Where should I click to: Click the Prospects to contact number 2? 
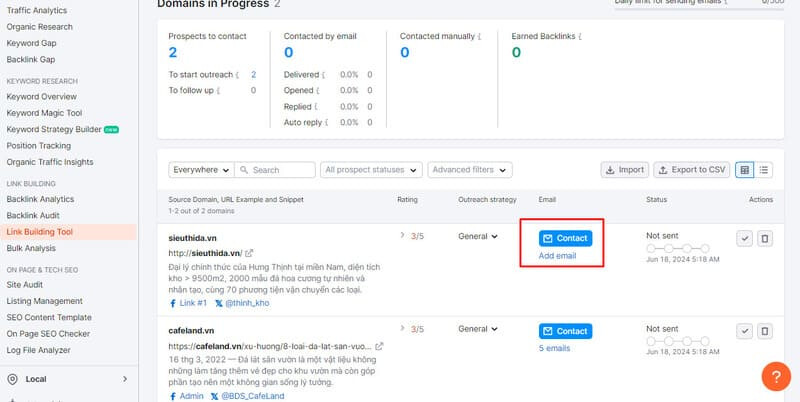click(x=173, y=52)
